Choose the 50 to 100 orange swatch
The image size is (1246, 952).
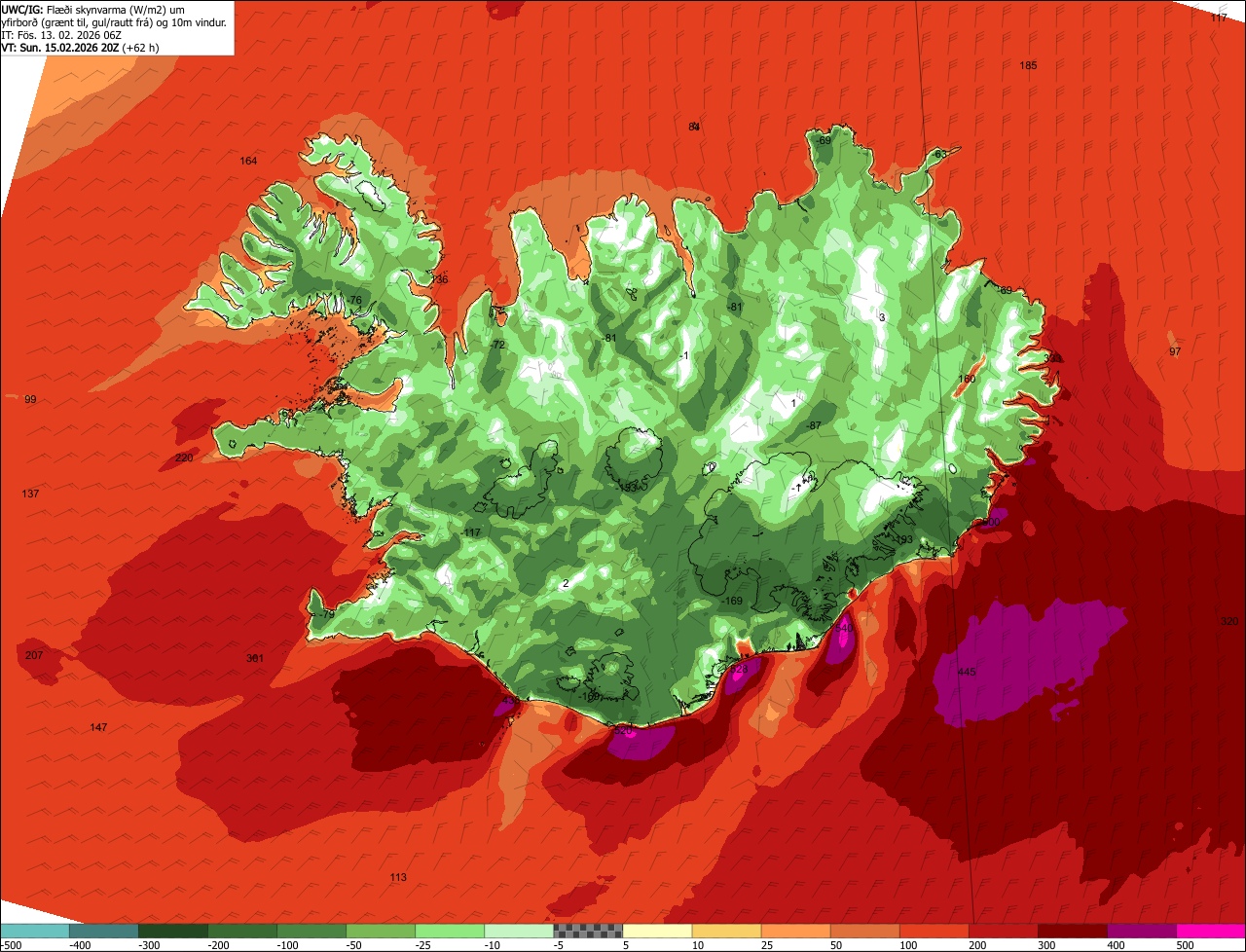coord(863,931)
